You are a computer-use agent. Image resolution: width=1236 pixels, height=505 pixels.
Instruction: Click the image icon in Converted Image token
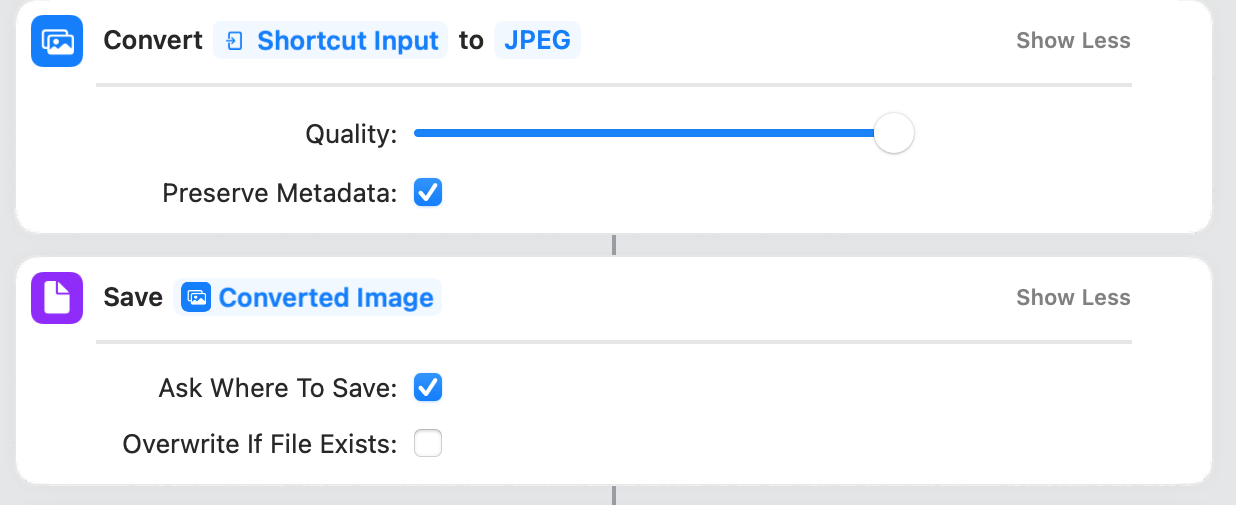point(196,298)
